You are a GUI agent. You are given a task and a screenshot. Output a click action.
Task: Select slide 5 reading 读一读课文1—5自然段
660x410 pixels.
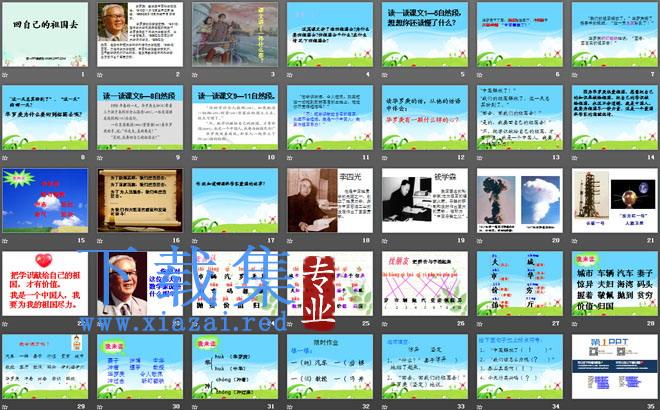point(425,34)
